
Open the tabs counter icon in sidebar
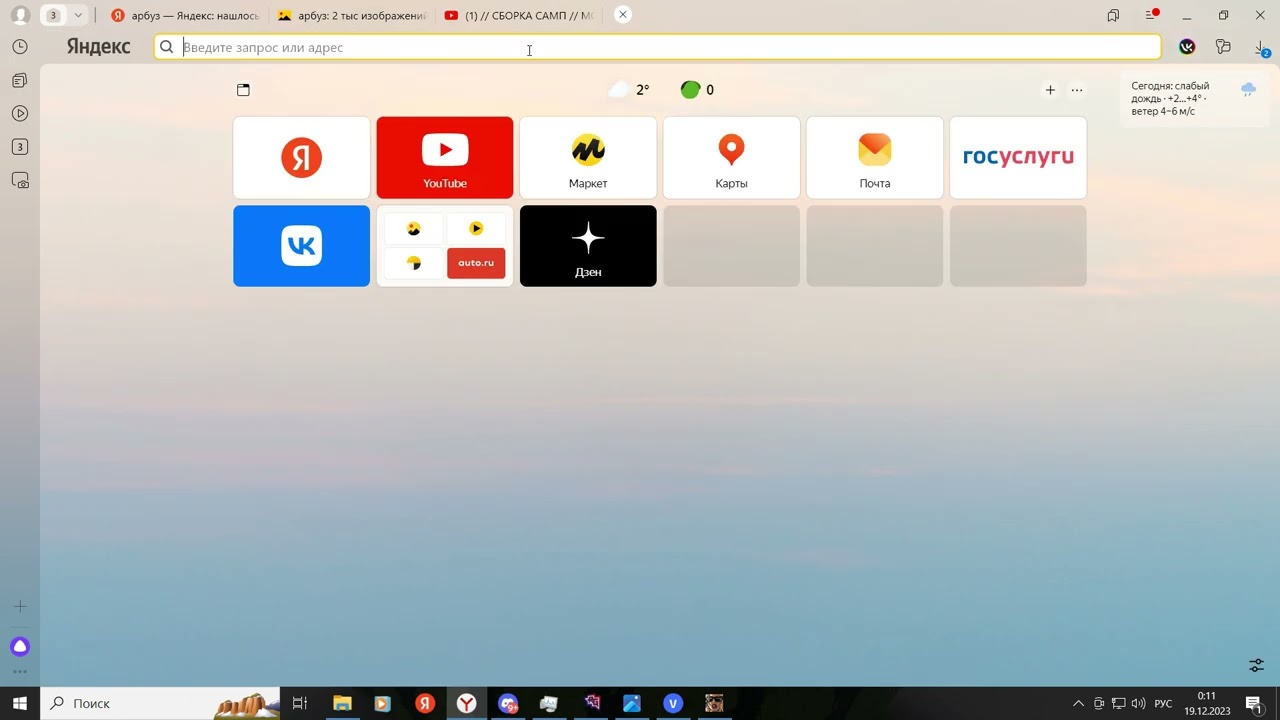point(20,147)
